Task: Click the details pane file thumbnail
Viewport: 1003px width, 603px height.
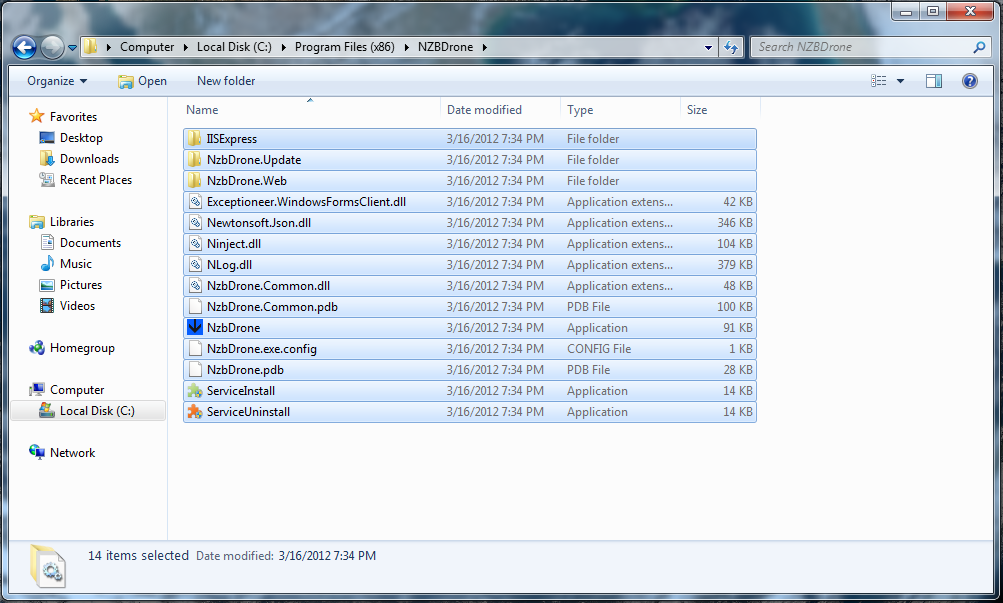Action: [48, 565]
